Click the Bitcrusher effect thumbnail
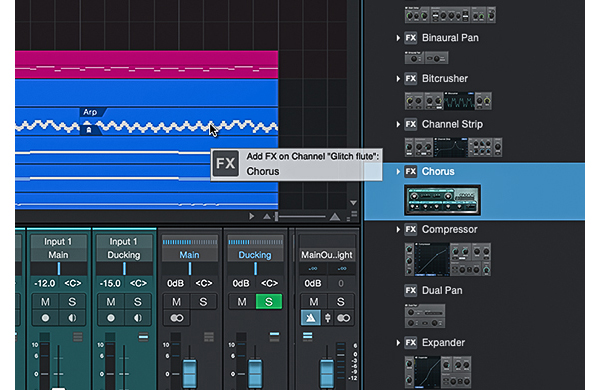This screenshot has height=390, width=600. click(448, 101)
